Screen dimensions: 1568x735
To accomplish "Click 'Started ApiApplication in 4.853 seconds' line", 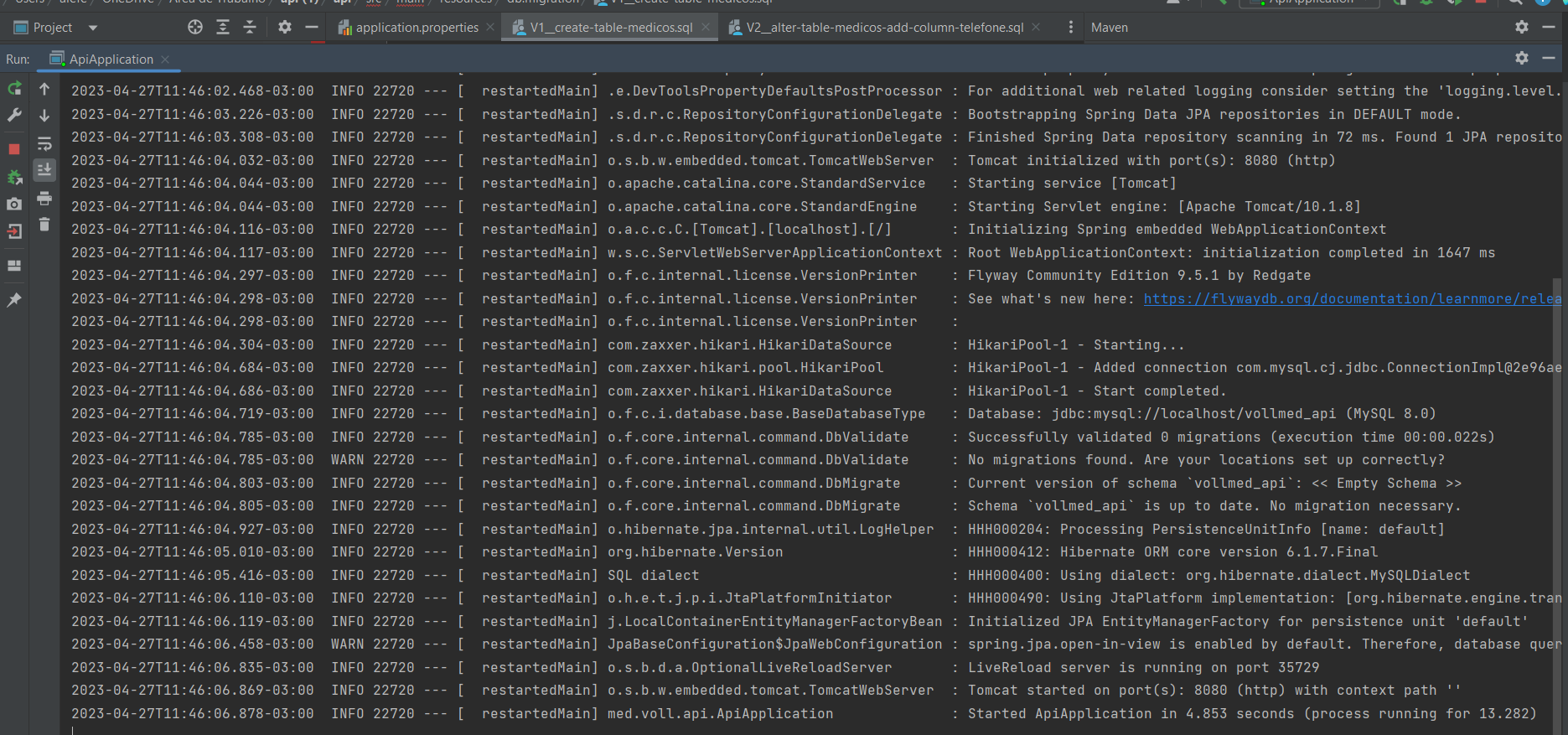I will pos(1252,713).
